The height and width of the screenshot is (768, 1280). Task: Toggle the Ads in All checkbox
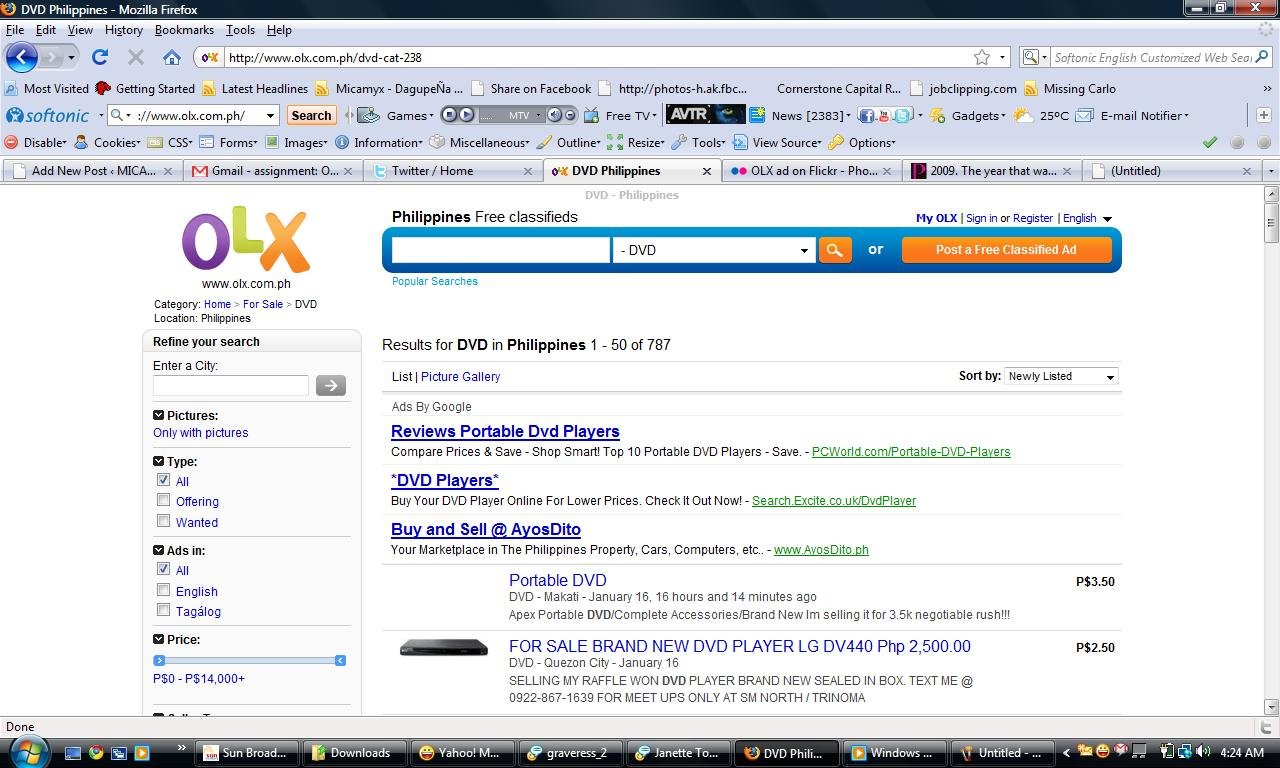tap(164, 569)
